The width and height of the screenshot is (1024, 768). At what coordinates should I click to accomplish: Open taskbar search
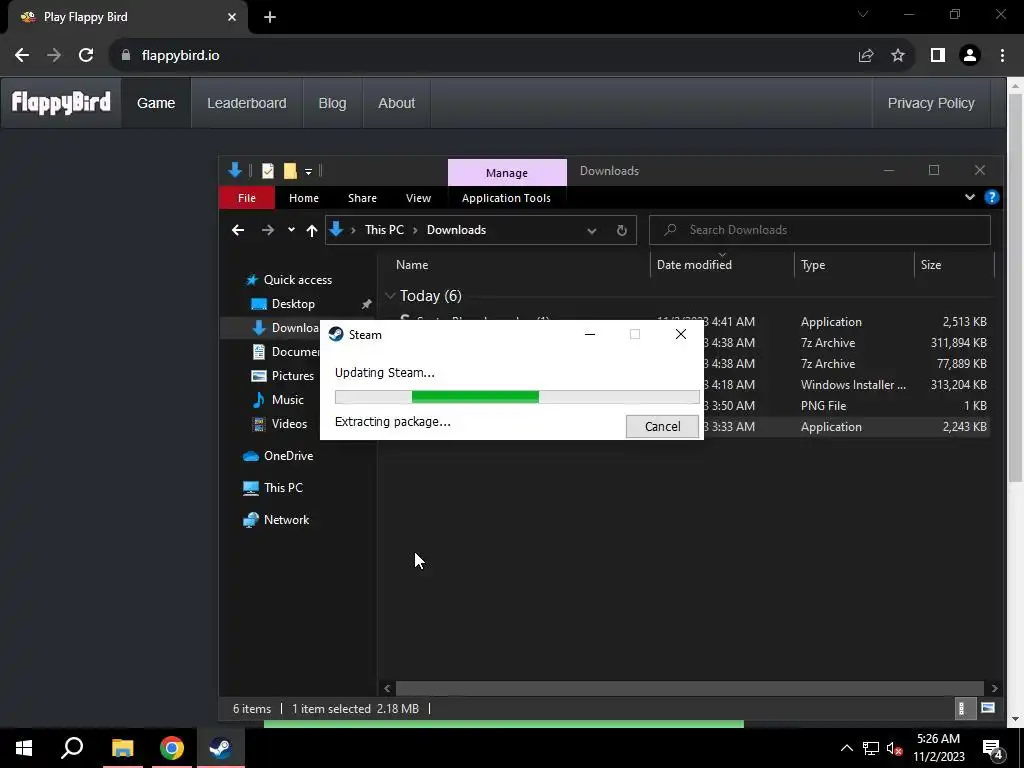tap(72, 748)
